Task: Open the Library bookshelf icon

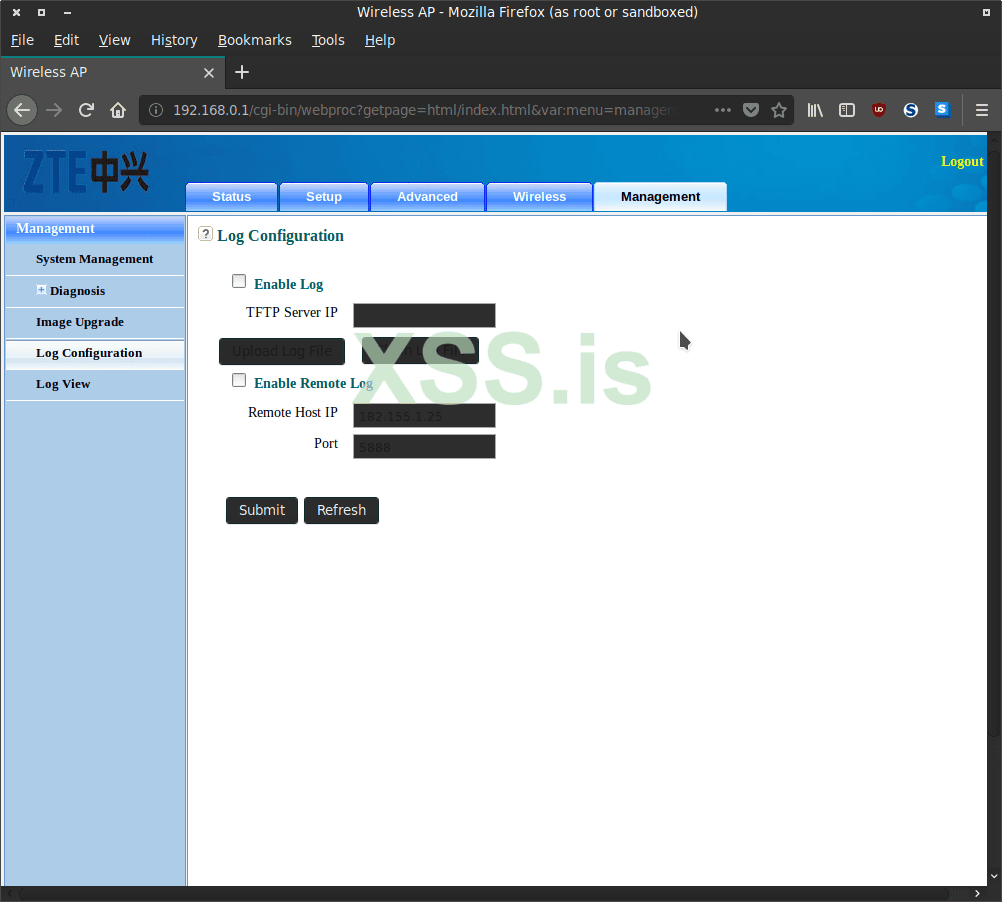Action: point(815,110)
